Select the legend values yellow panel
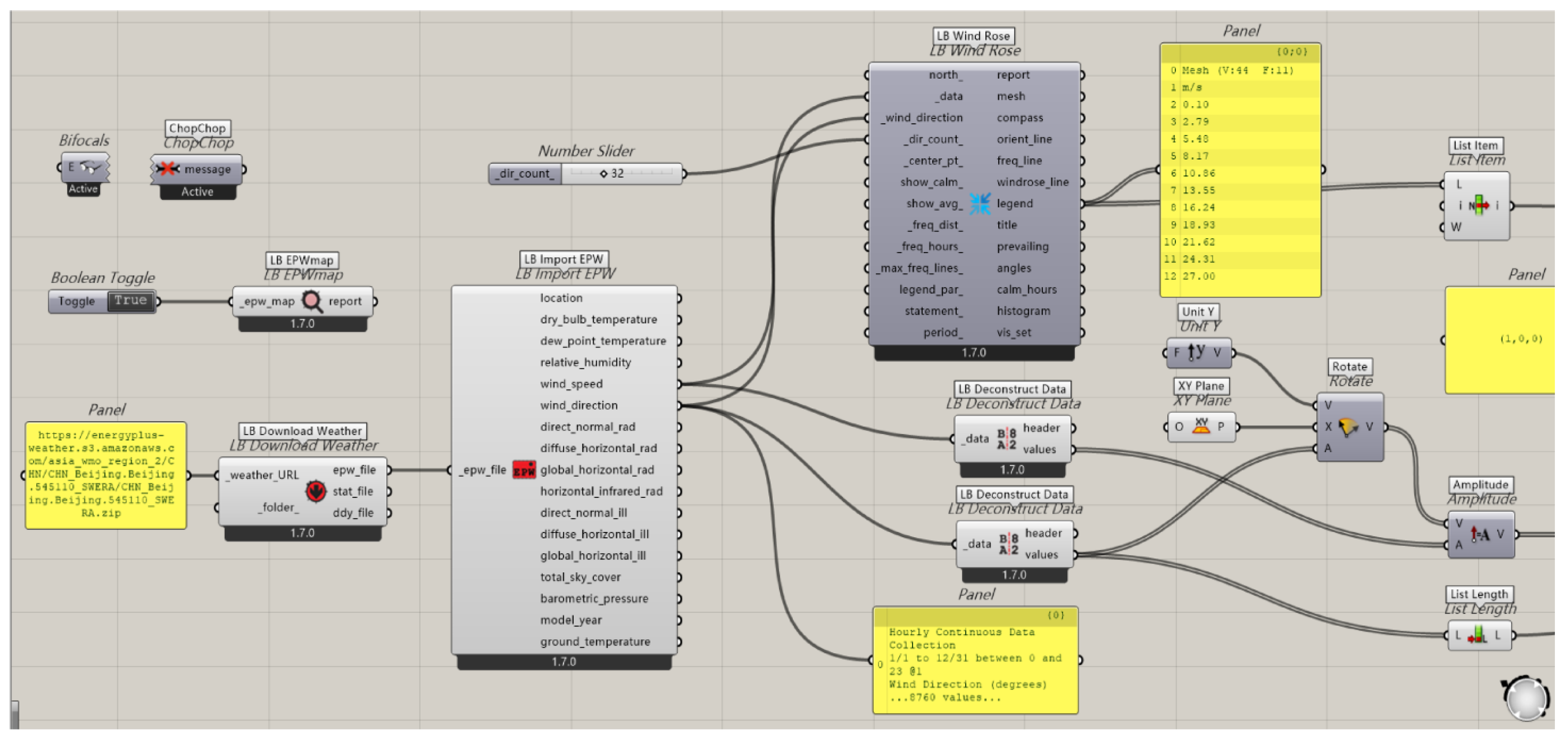This screenshot has height=740, width=1568. pos(1240,170)
